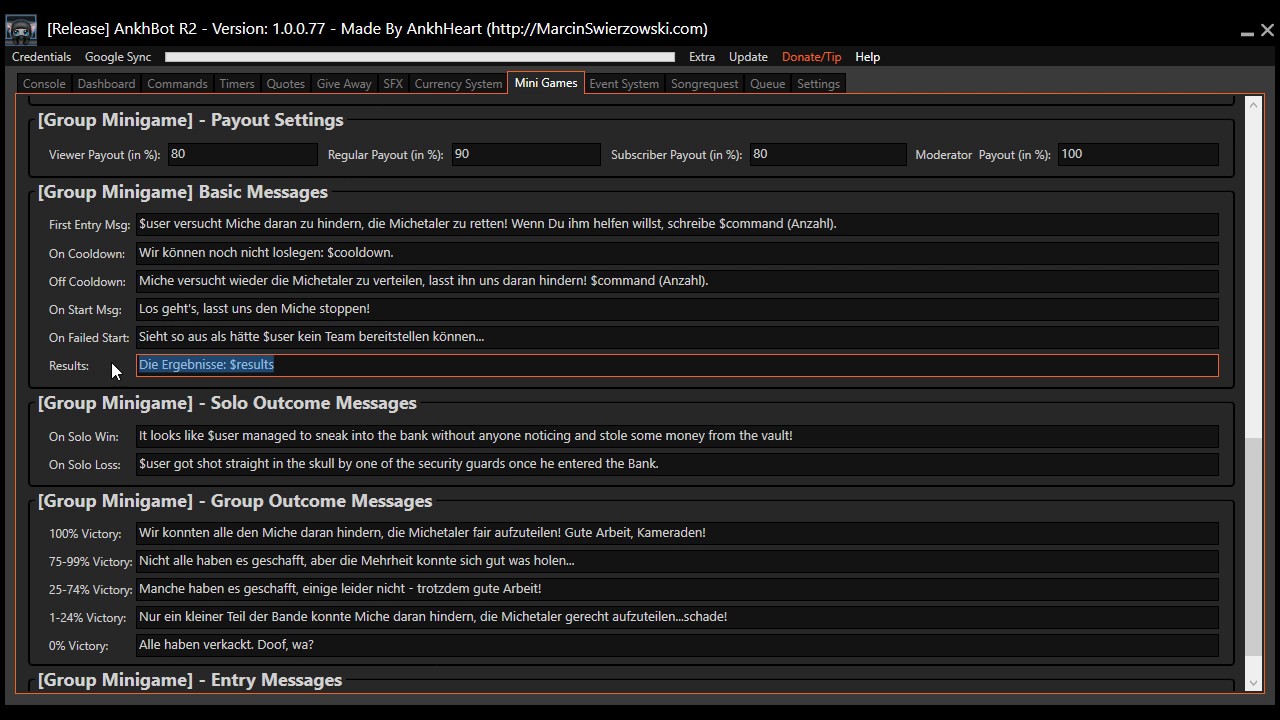Screen dimensions: 1280x720
Task: Click the vertical scrollbar thumb
Action: (x=1254, y=546)
